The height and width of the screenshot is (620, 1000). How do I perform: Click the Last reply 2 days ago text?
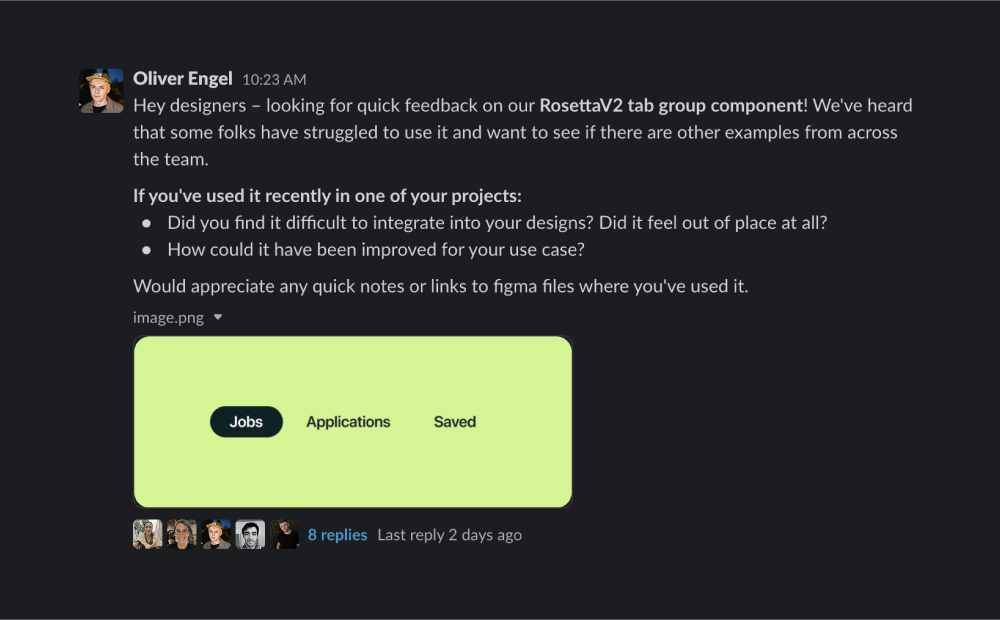pyautogui.click(x=450, y=535)
